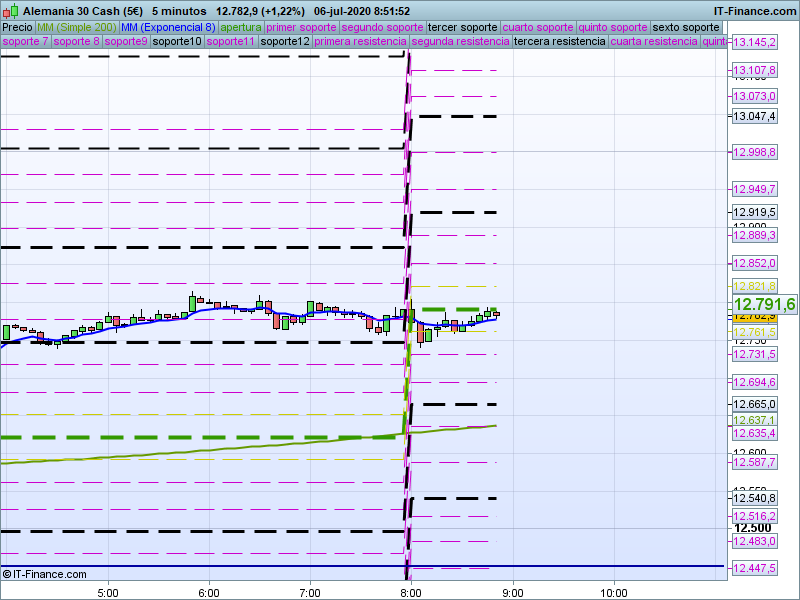
Task: Click the 5 minutos timeframe text
Action: [x=178, y=11]
